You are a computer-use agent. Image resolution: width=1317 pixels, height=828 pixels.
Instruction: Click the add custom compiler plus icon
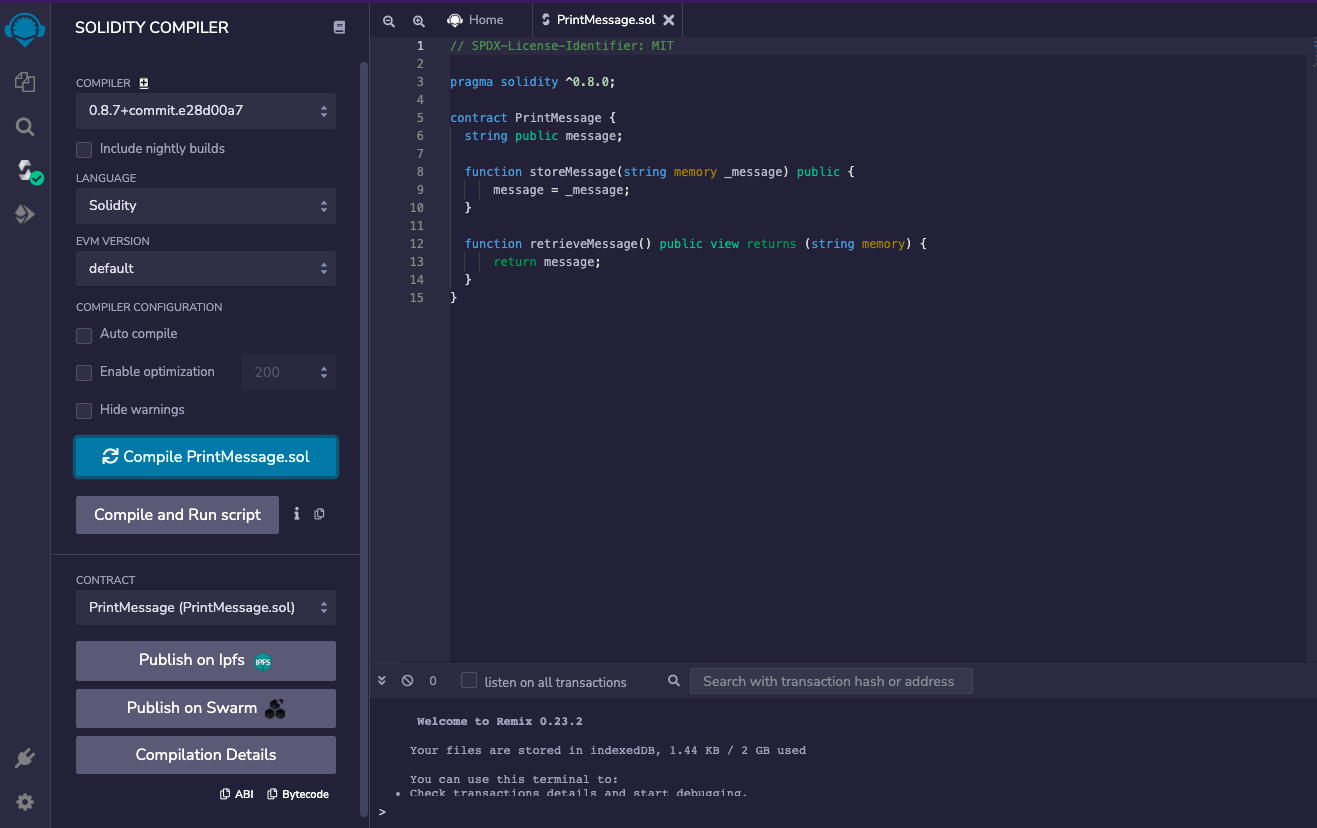coord(144,83)
